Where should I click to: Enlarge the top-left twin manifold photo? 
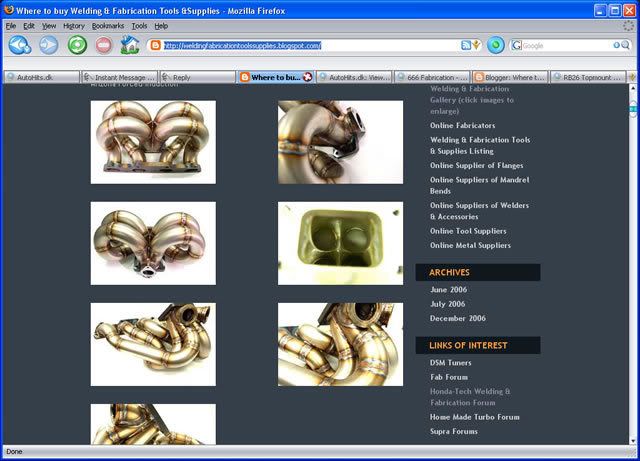pyautogui.click(x=153, y=142)
